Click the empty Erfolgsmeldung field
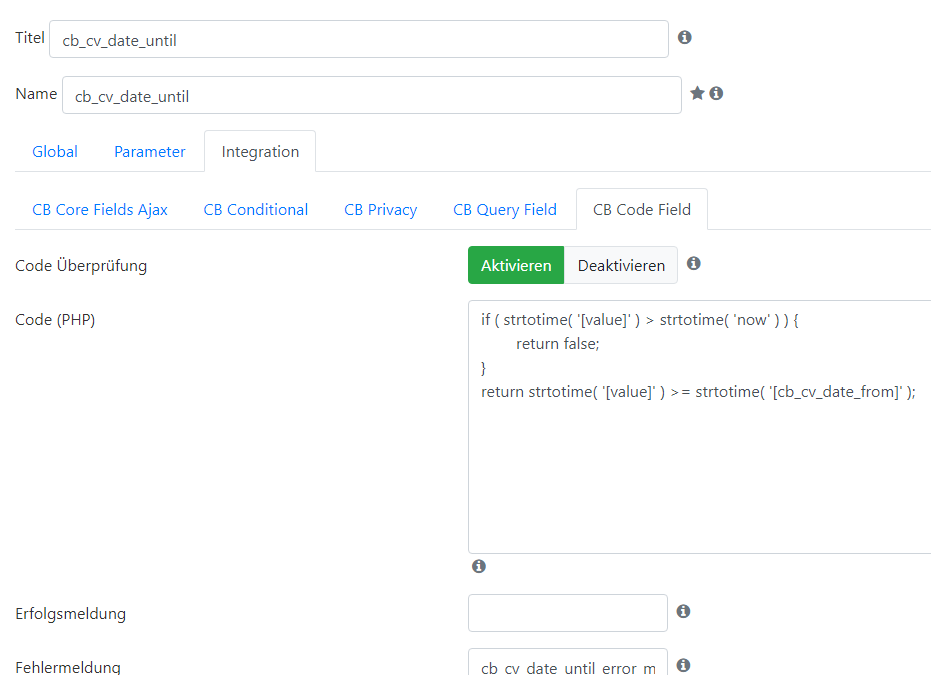 pos(568,613)
